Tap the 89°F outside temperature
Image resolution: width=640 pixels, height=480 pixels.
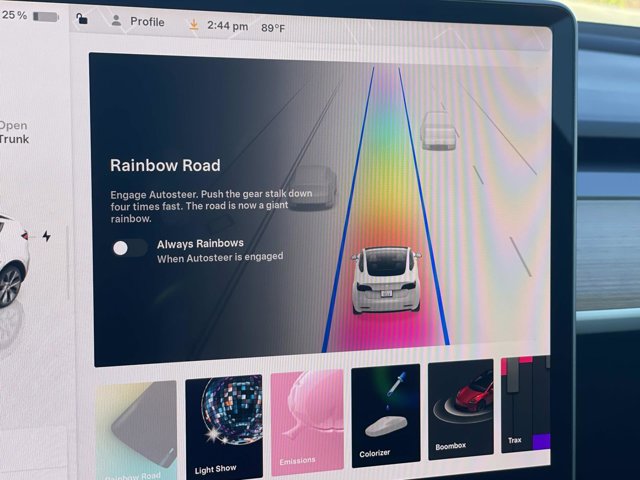click(x=273, y=28)
